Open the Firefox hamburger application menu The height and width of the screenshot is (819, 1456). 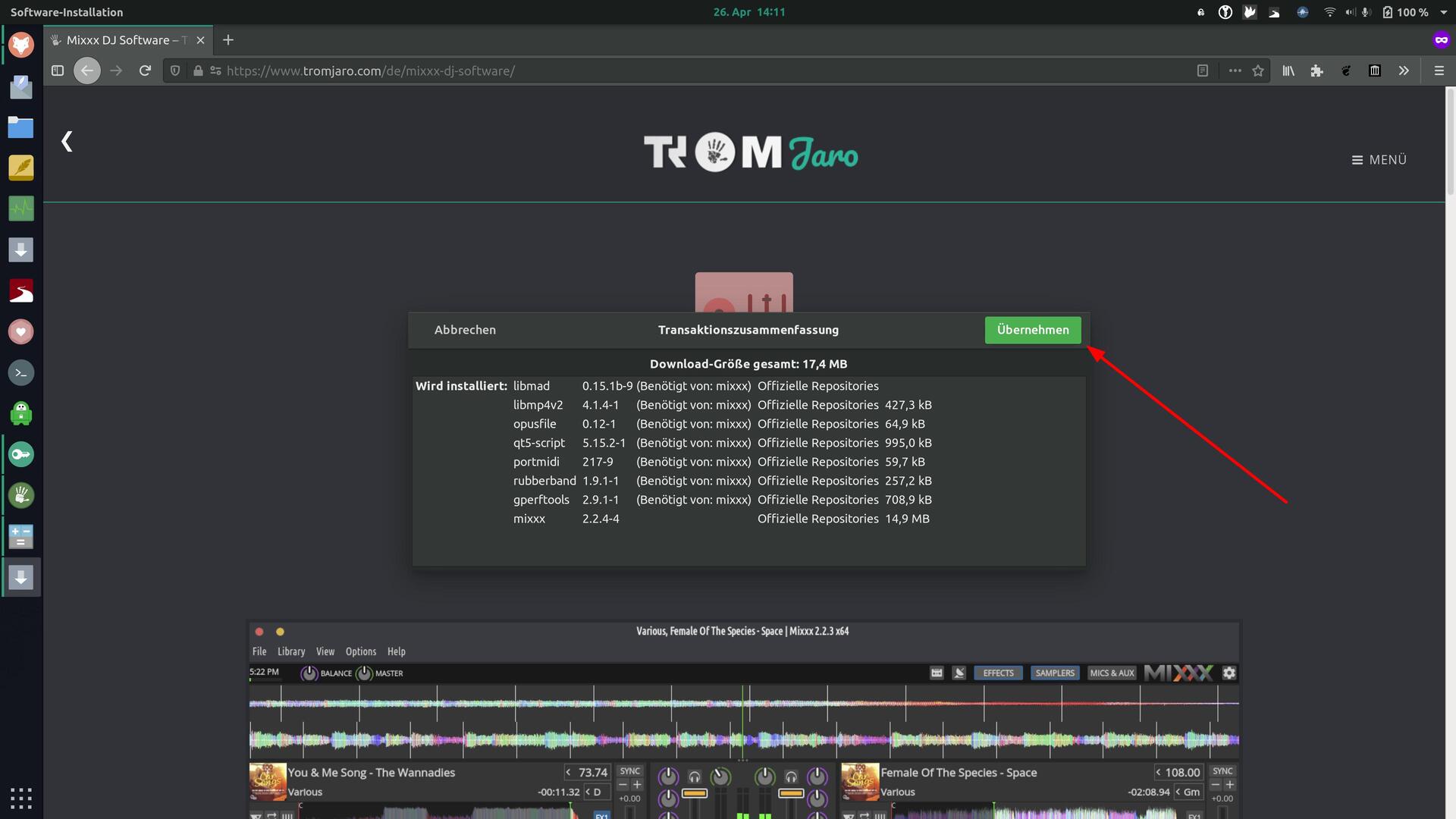click(x=1439, y=71)
